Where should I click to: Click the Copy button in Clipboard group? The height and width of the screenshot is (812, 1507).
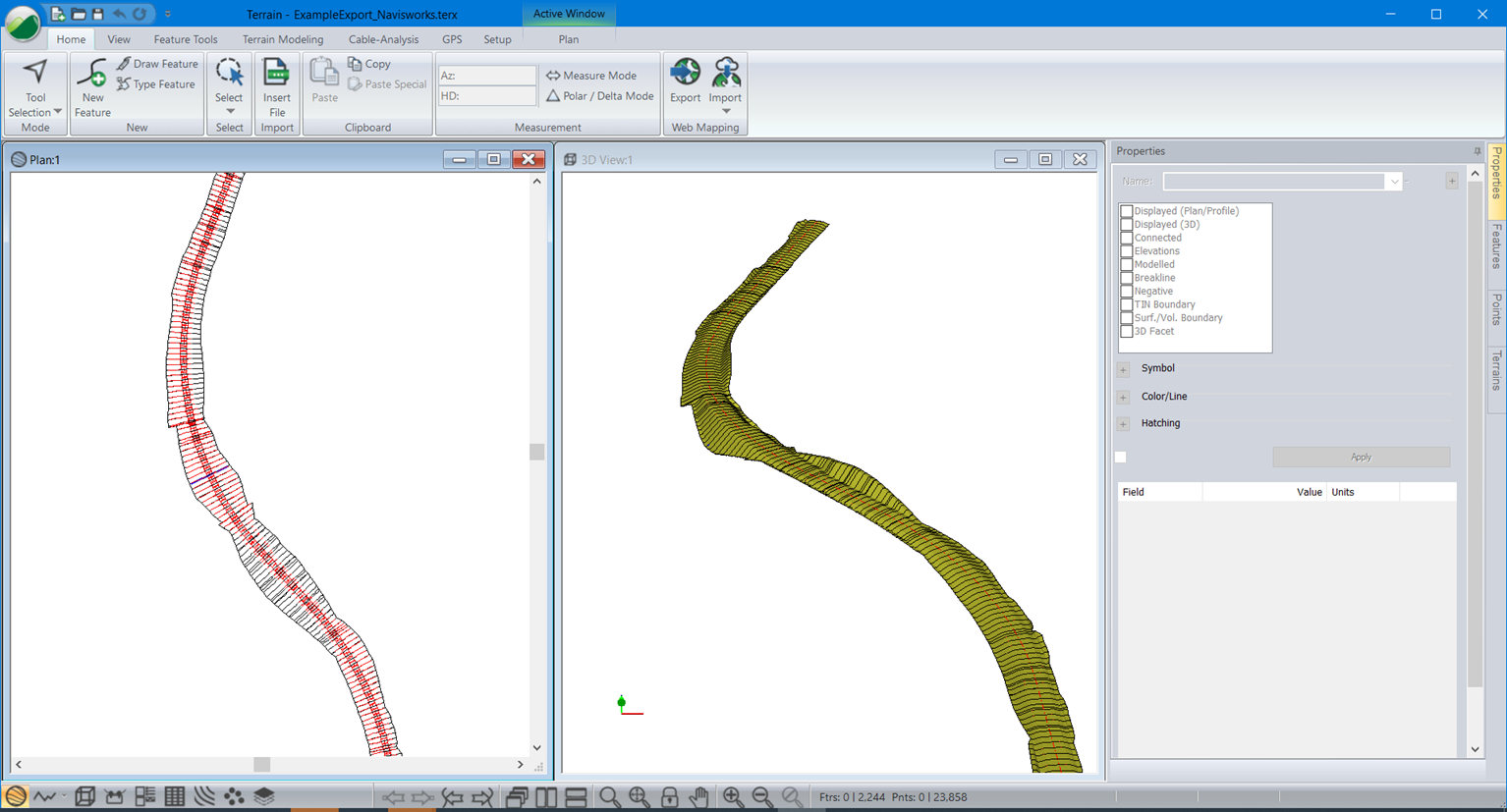369,64
